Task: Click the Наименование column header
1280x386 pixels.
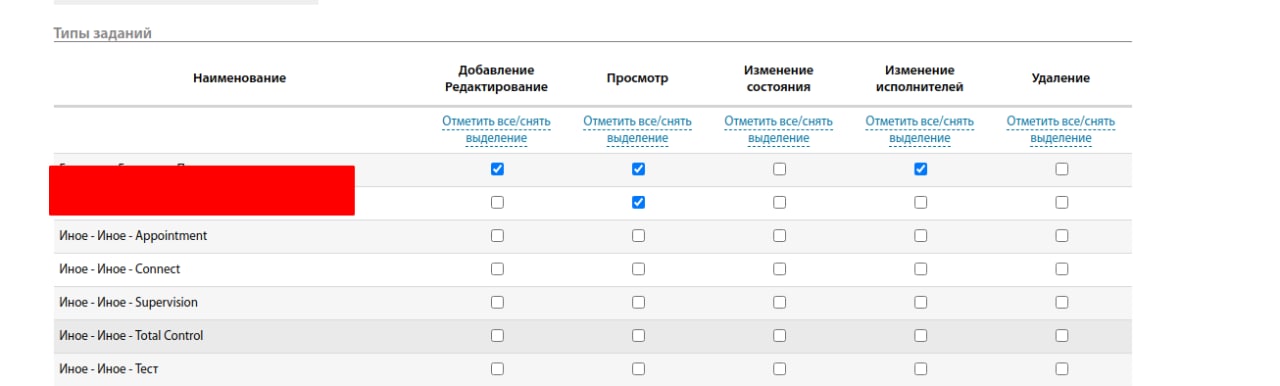Action: 240,78
